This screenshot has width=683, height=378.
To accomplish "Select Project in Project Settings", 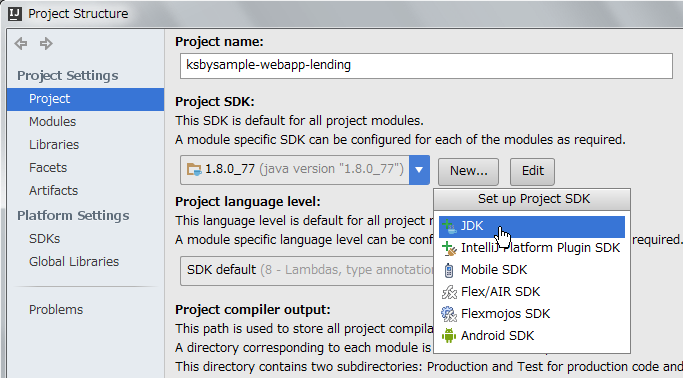I will (85, 99).
